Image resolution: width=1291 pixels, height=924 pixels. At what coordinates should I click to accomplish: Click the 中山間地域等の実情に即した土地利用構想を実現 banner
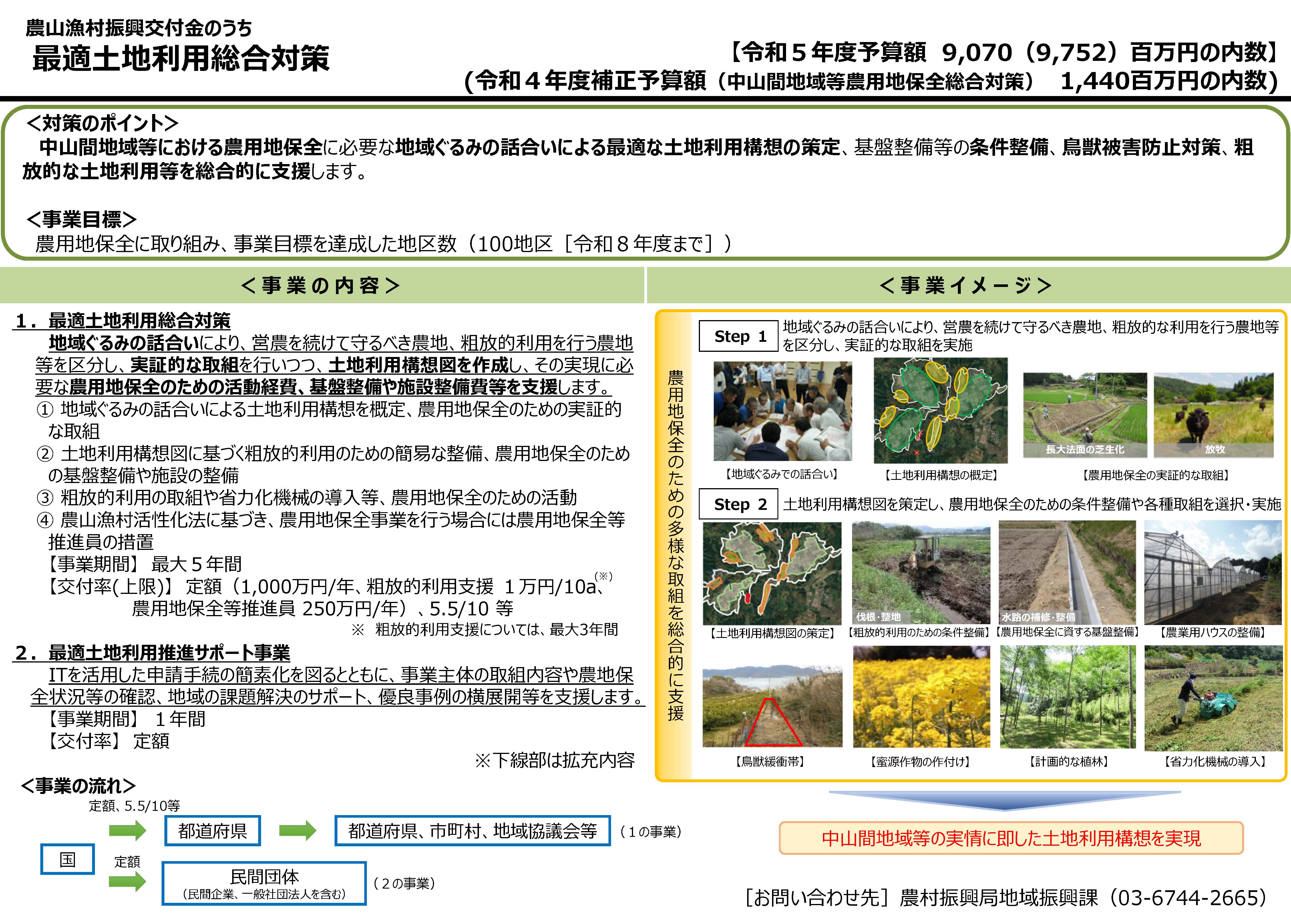pyautogui.click(x=1011, y=838)
